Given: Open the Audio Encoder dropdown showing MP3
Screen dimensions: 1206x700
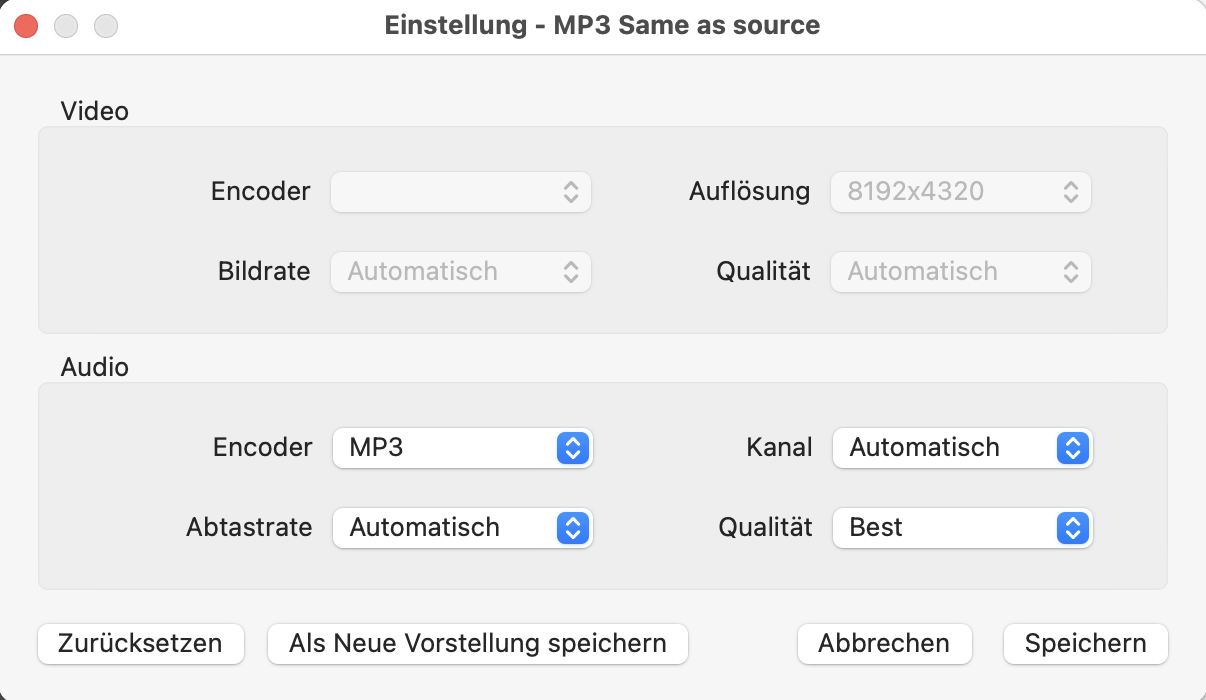Looking at the screenshot, I should (462, 448).
